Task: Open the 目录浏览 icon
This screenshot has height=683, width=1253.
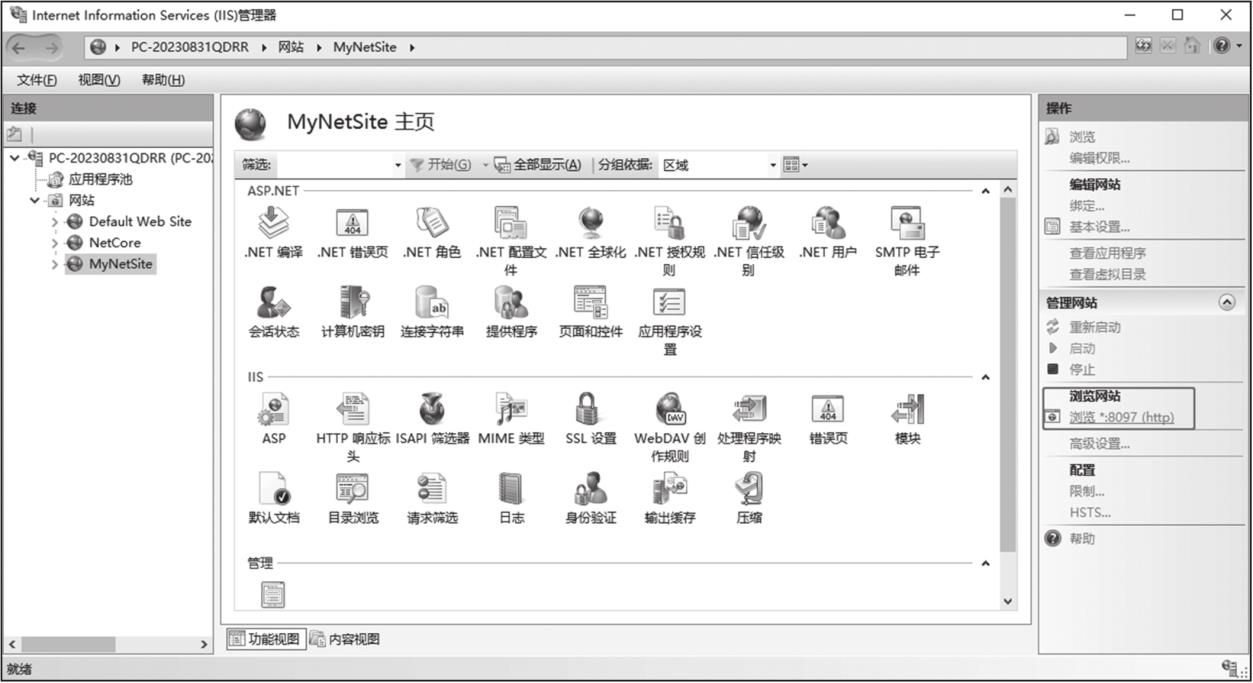Action: point(352,488)
